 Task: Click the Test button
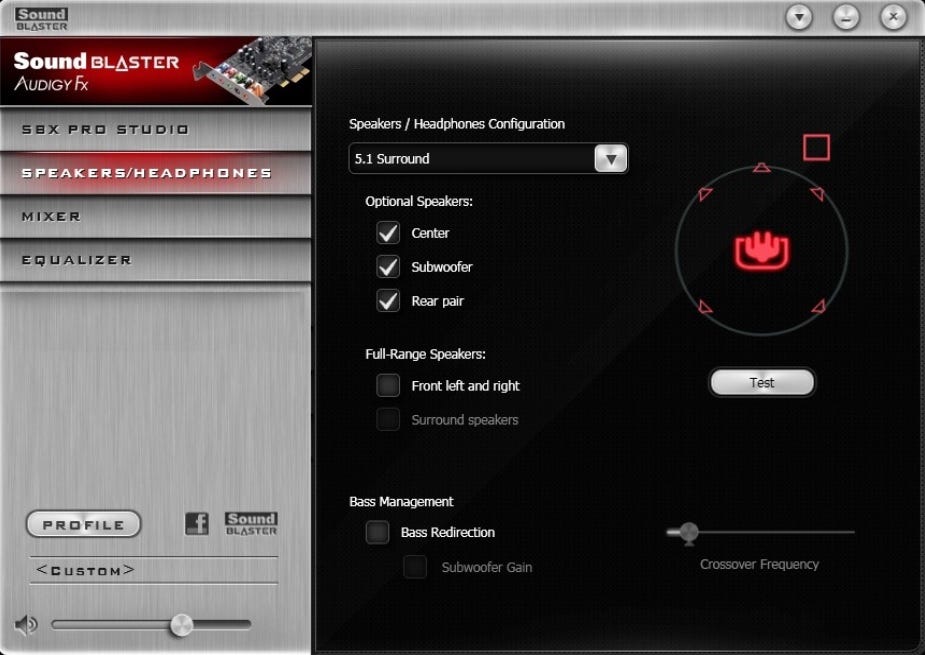(x=762, y=382)
